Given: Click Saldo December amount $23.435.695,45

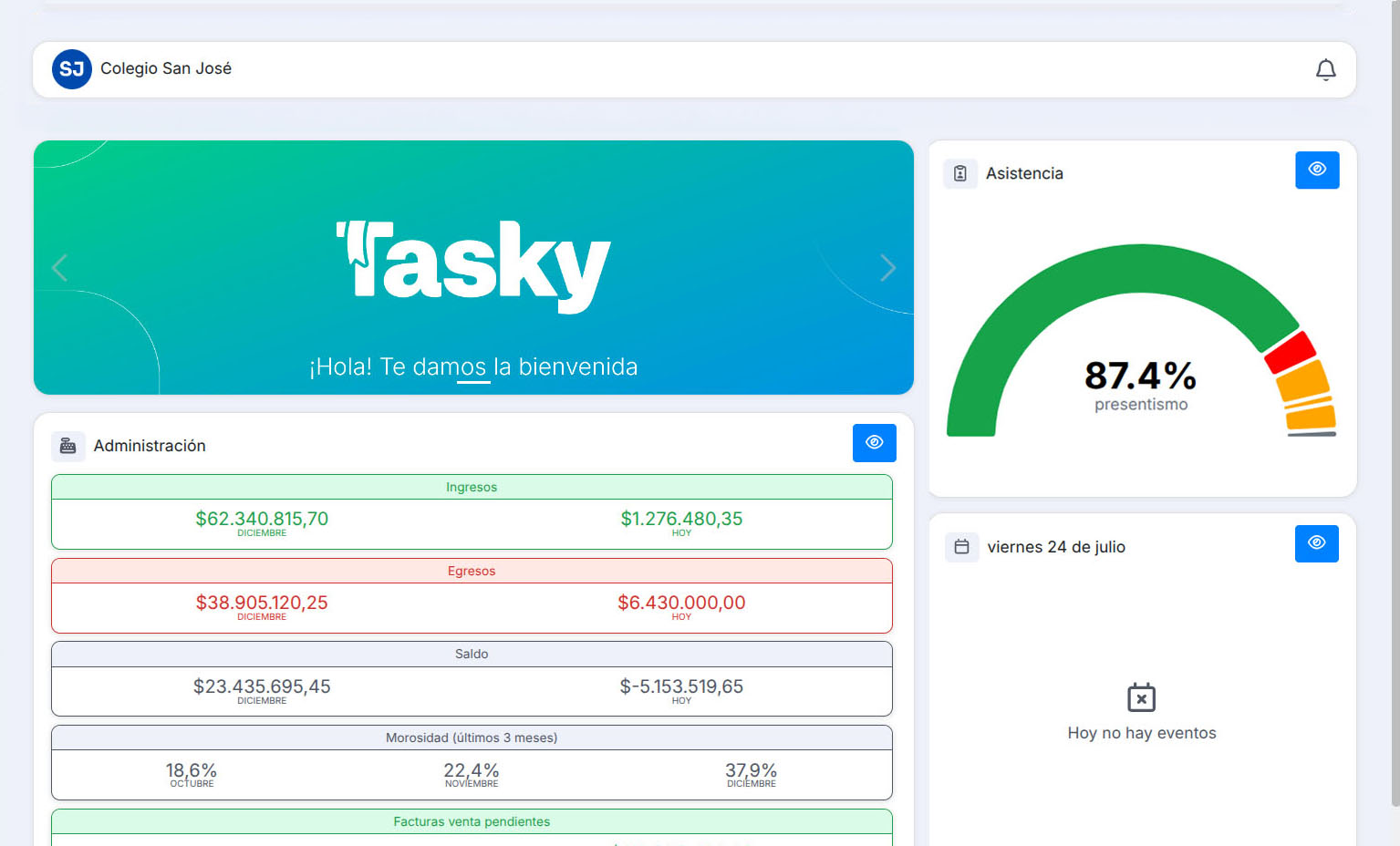Looking at the screenshot, I should (262, 686).
